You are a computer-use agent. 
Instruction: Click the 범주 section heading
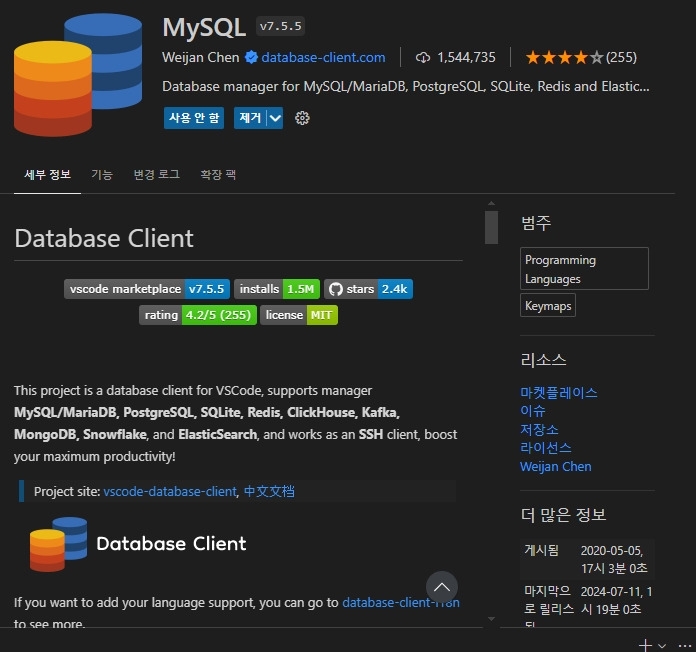pos(536,223)
